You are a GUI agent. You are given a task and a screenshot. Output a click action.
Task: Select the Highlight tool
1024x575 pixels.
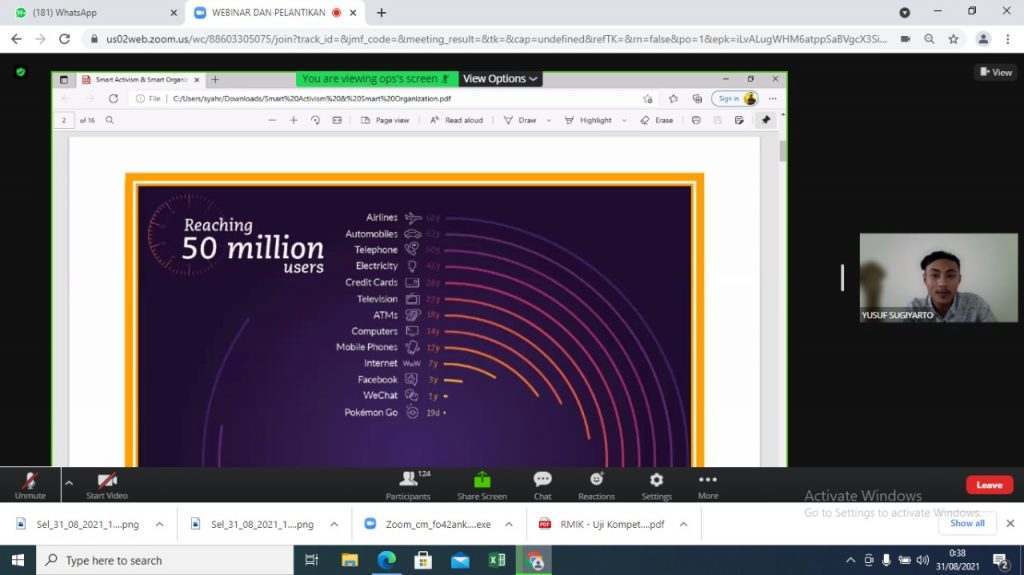pos(588,120)
